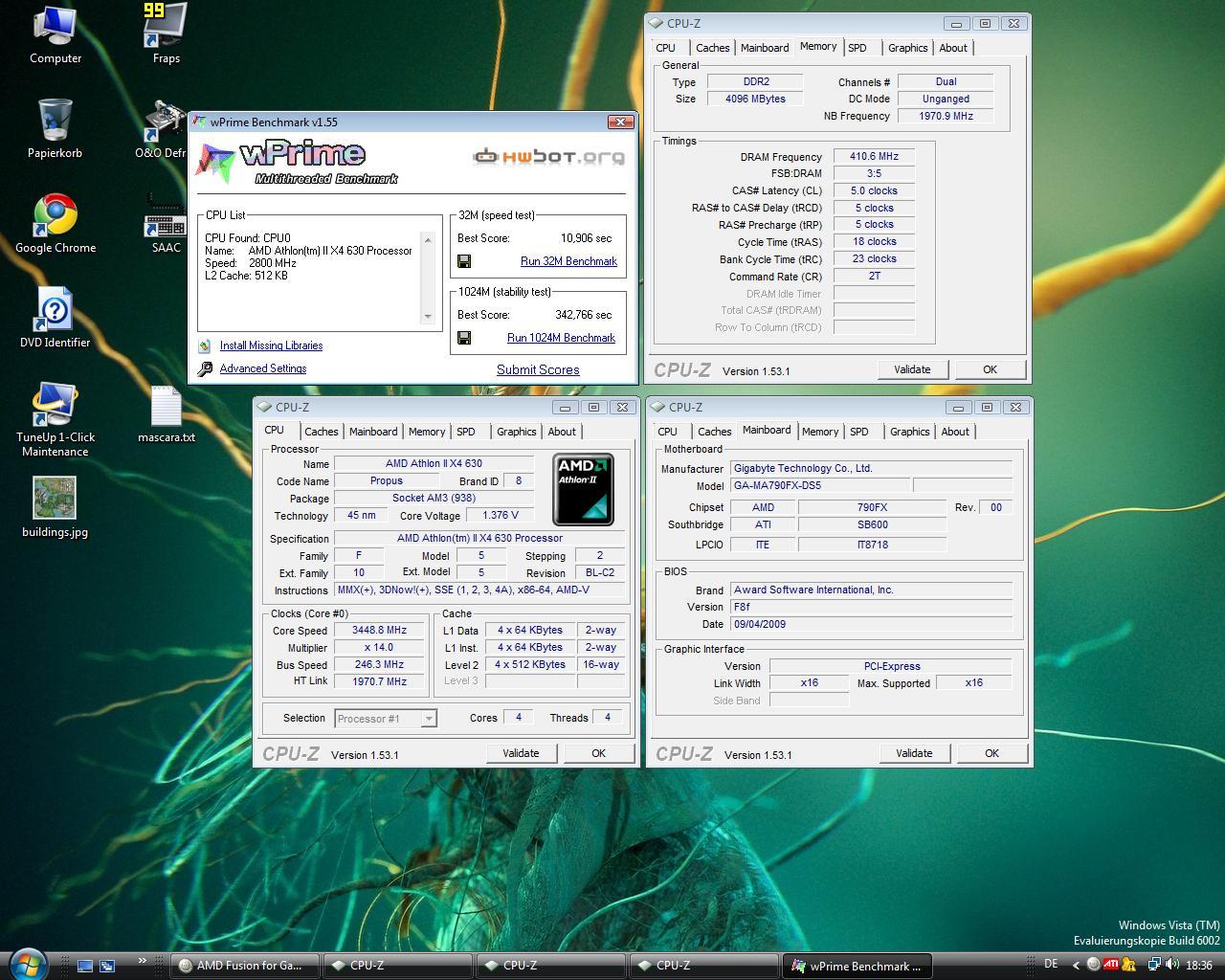Viewport: 1225px width, 980px height.
Task: Run the 1024M Benchmark link
Action: point(561,338)
